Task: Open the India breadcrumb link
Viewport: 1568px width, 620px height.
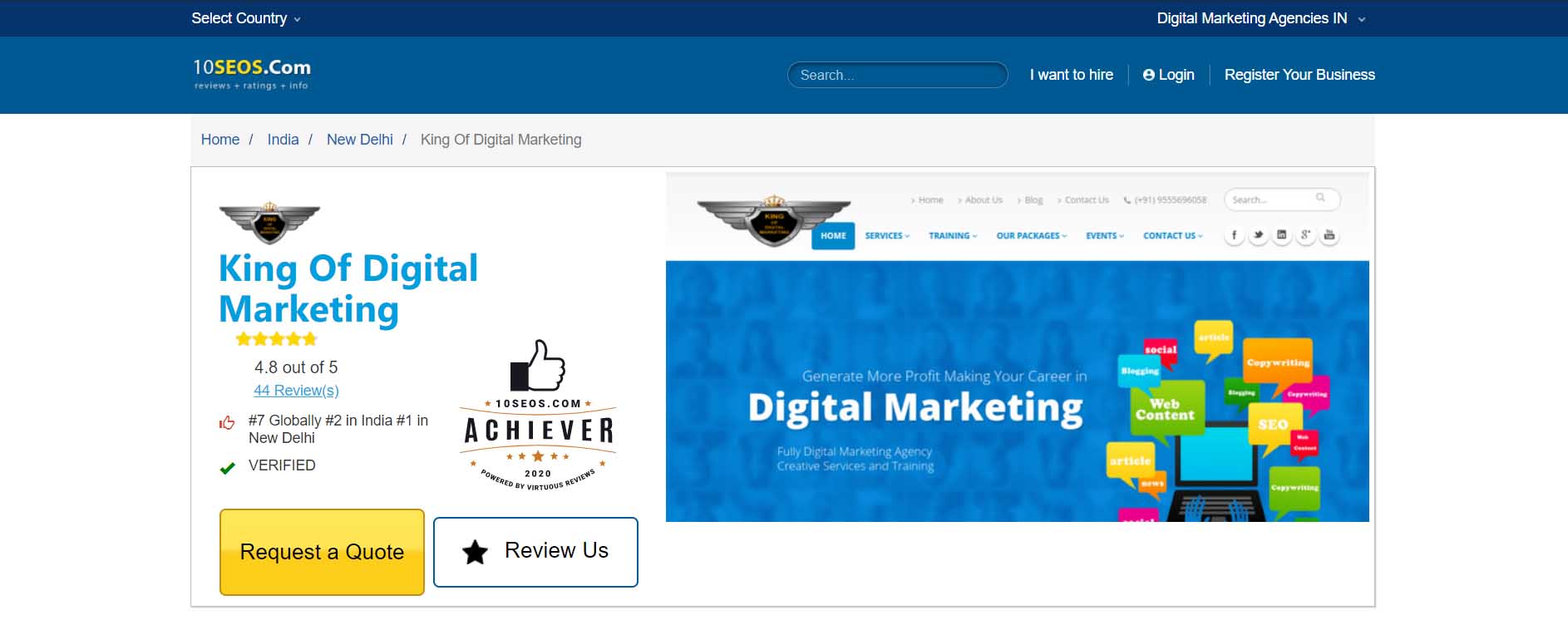Action: (283, 140)
